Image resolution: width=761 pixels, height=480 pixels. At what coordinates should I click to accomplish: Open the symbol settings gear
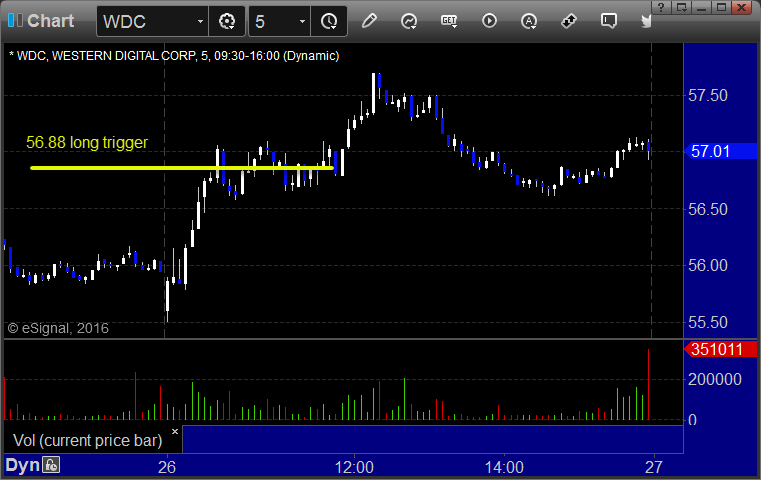pos(227,21)
